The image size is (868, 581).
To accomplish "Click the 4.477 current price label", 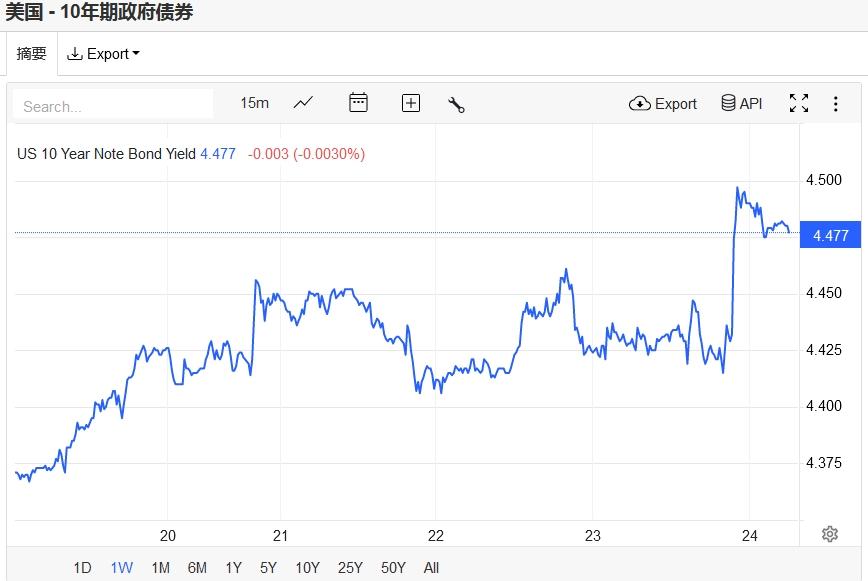I will tap(831, 236).
